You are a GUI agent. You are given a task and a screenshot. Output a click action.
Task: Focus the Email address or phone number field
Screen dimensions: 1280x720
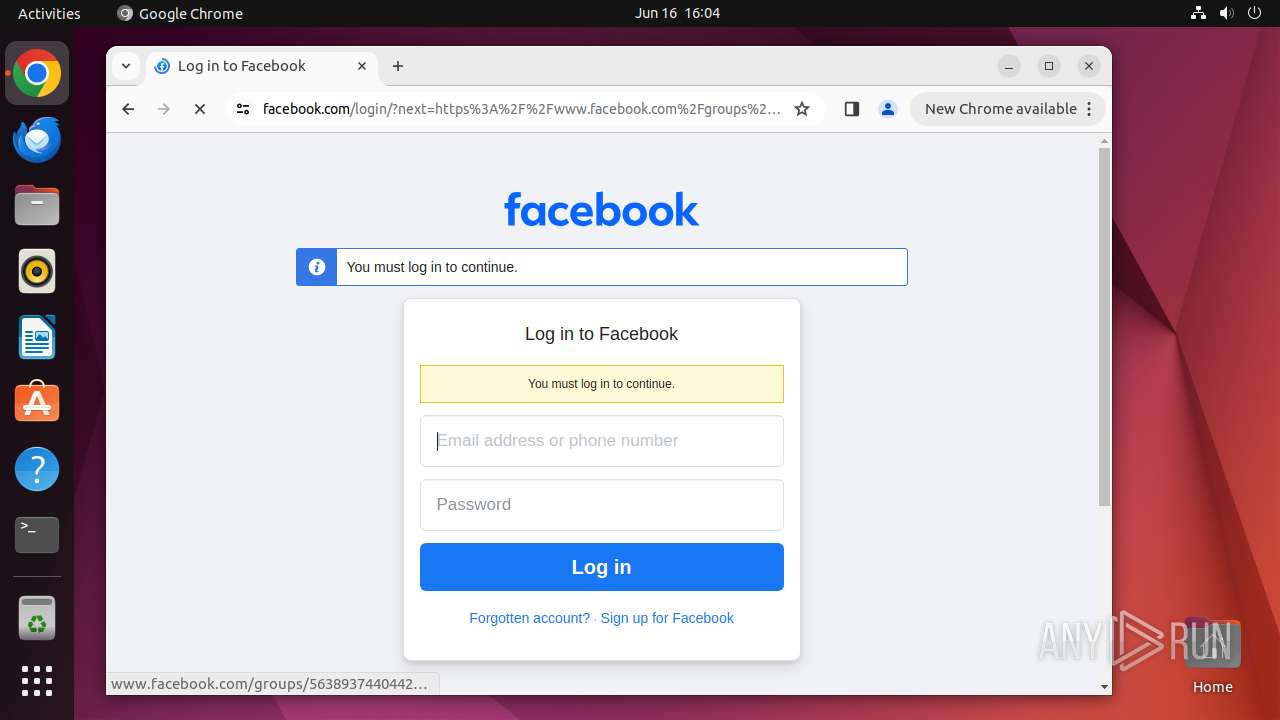tap(602, 441)
